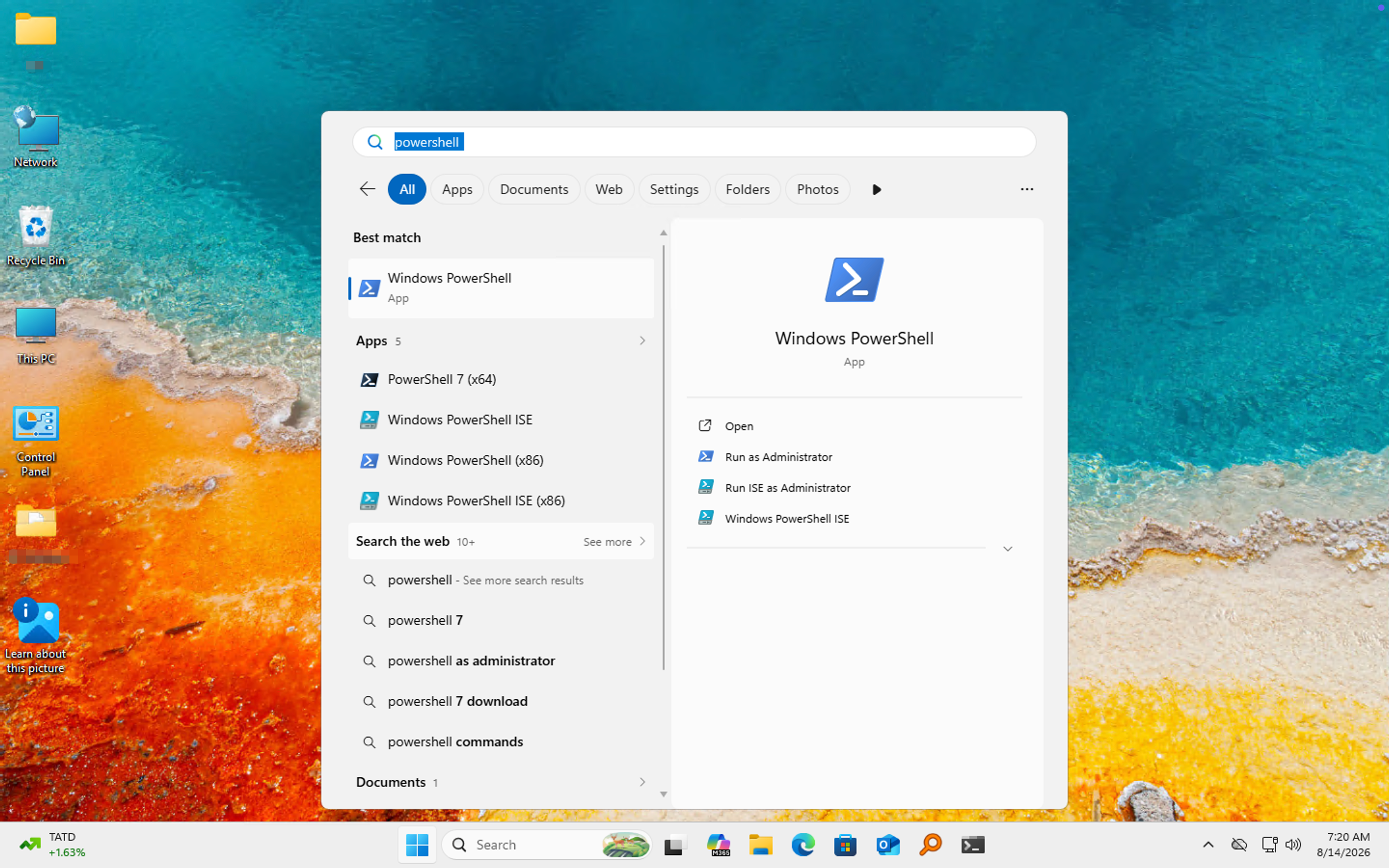Open volume control in the system tray
This screenshot has width=1389, height=868.
point(1293,844)
